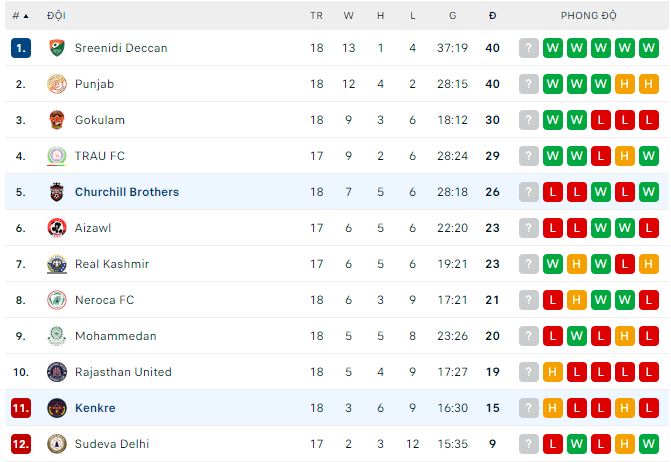Screen dimensions: 671x462
Task: Click the Punjab team crest icon
Action: (x=56, y=84)
